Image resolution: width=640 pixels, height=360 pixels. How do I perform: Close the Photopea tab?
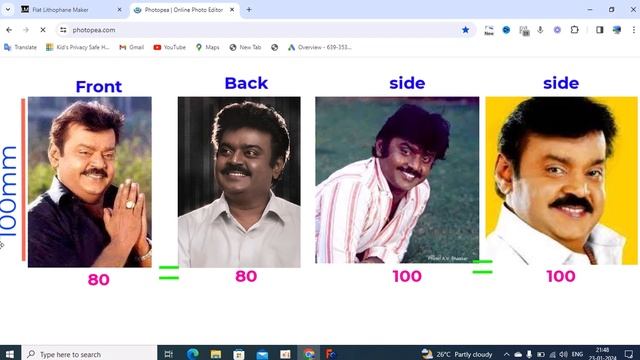(x=232, y=9)
